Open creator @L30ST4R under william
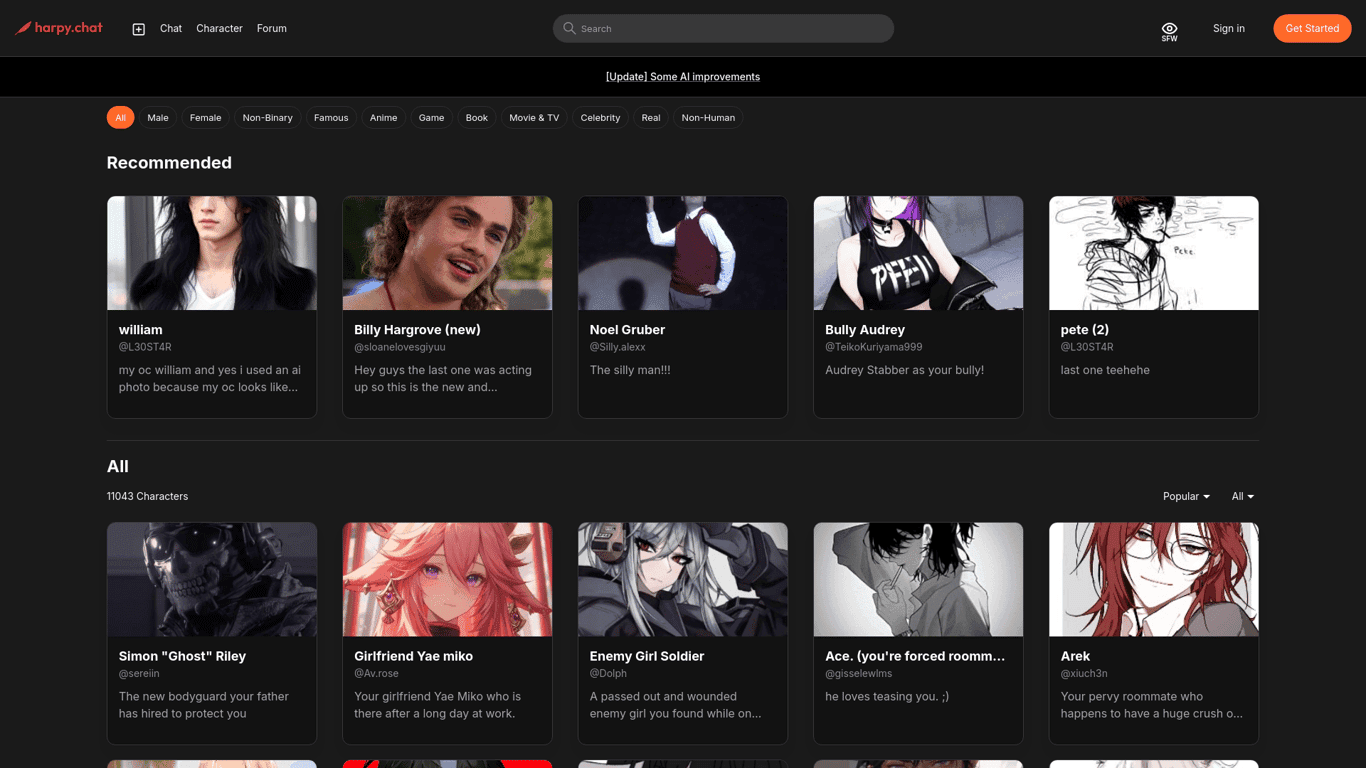 click(x=145, y=347)
